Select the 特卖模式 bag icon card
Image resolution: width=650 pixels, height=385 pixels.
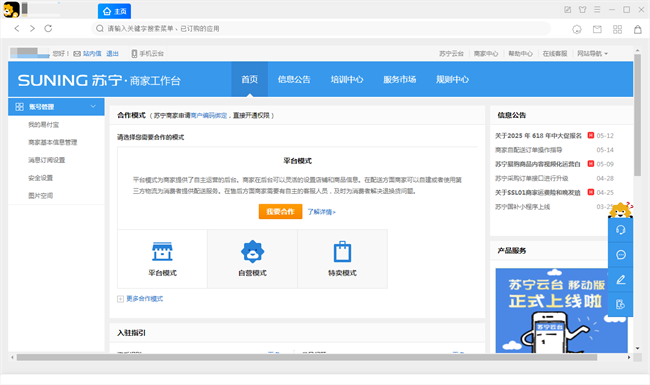click(342, 259)
